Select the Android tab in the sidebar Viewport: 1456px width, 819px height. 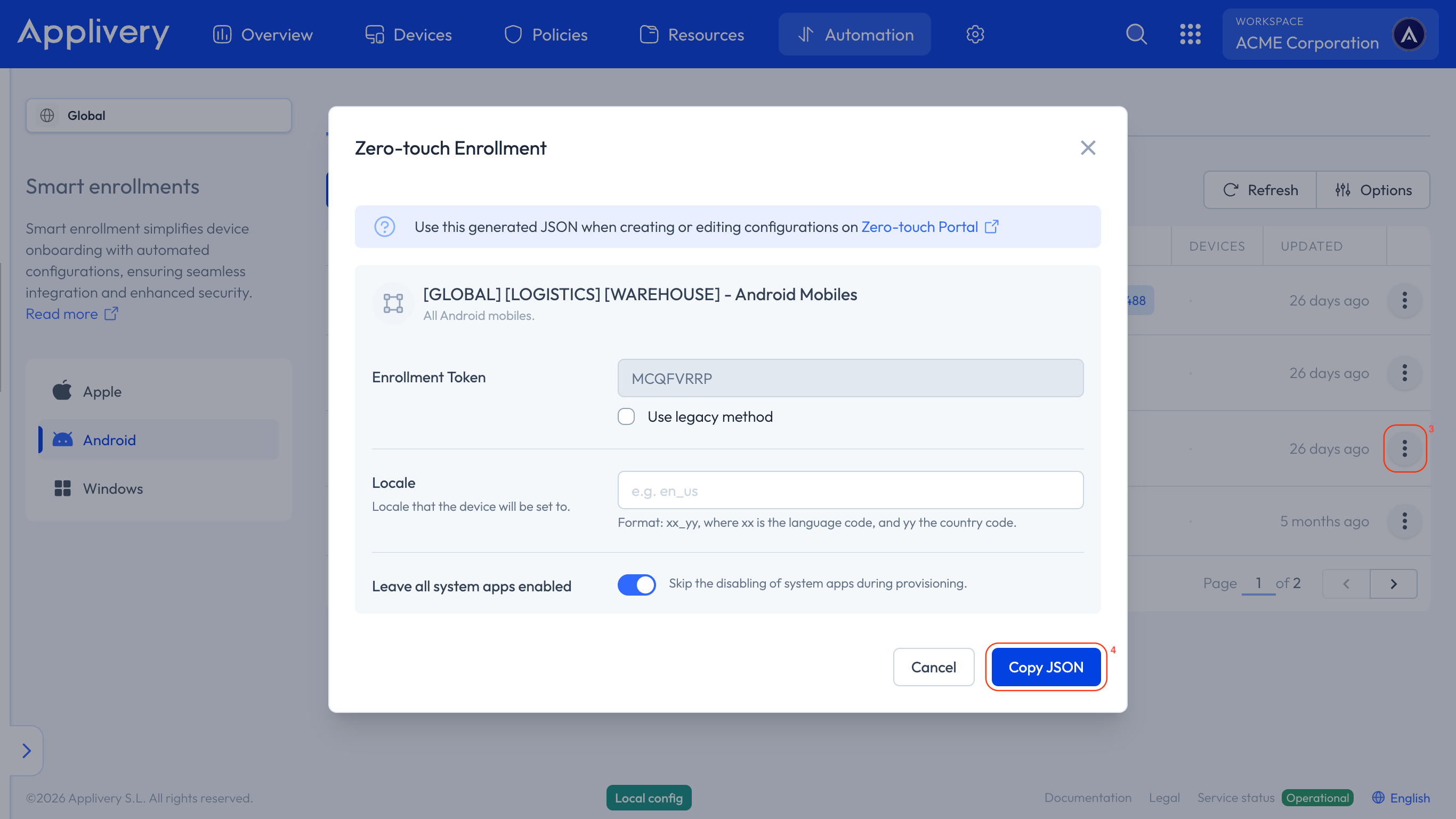click(110, 439)
